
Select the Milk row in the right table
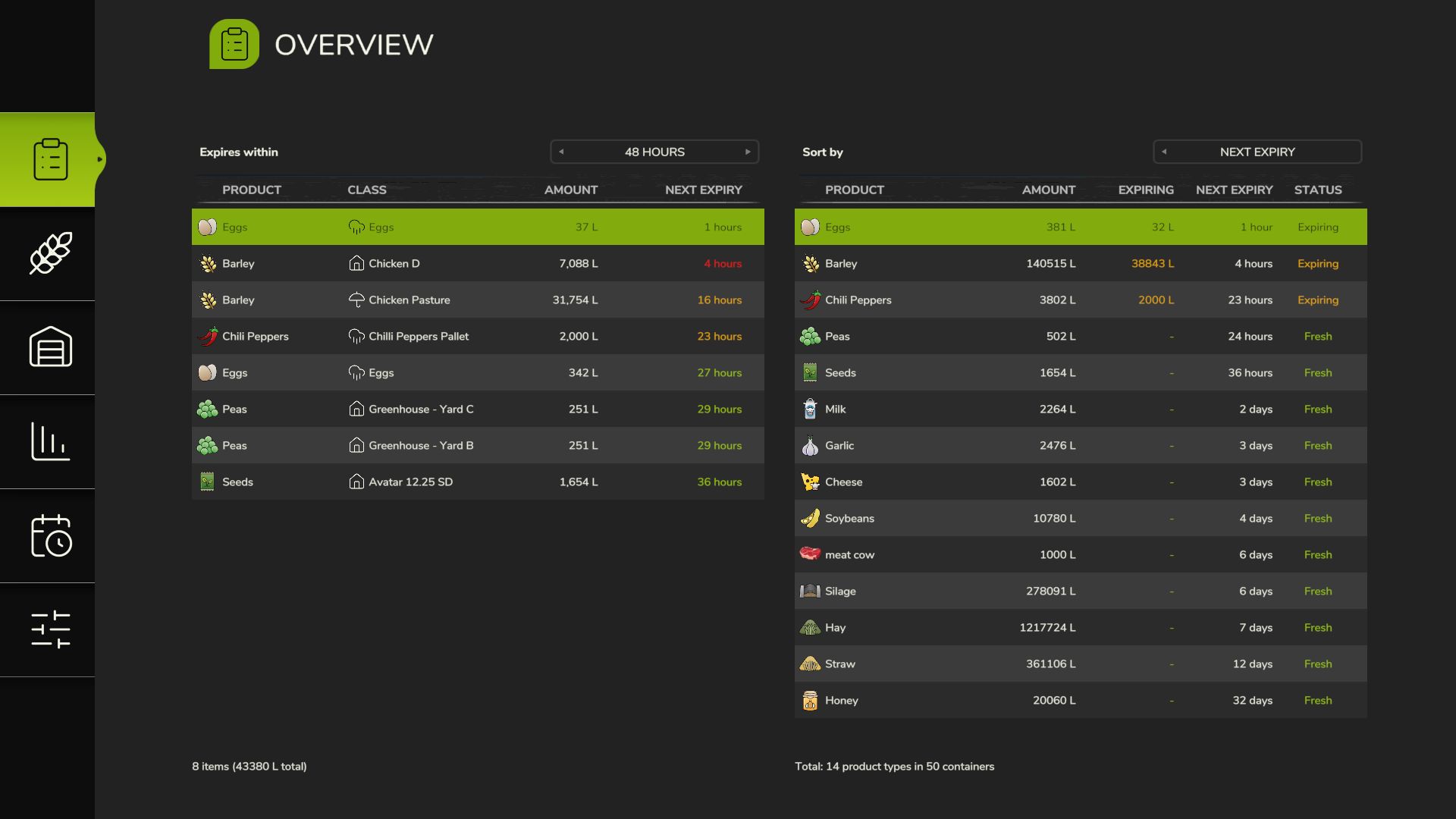pyautogui.click(x=1080, y=409)
